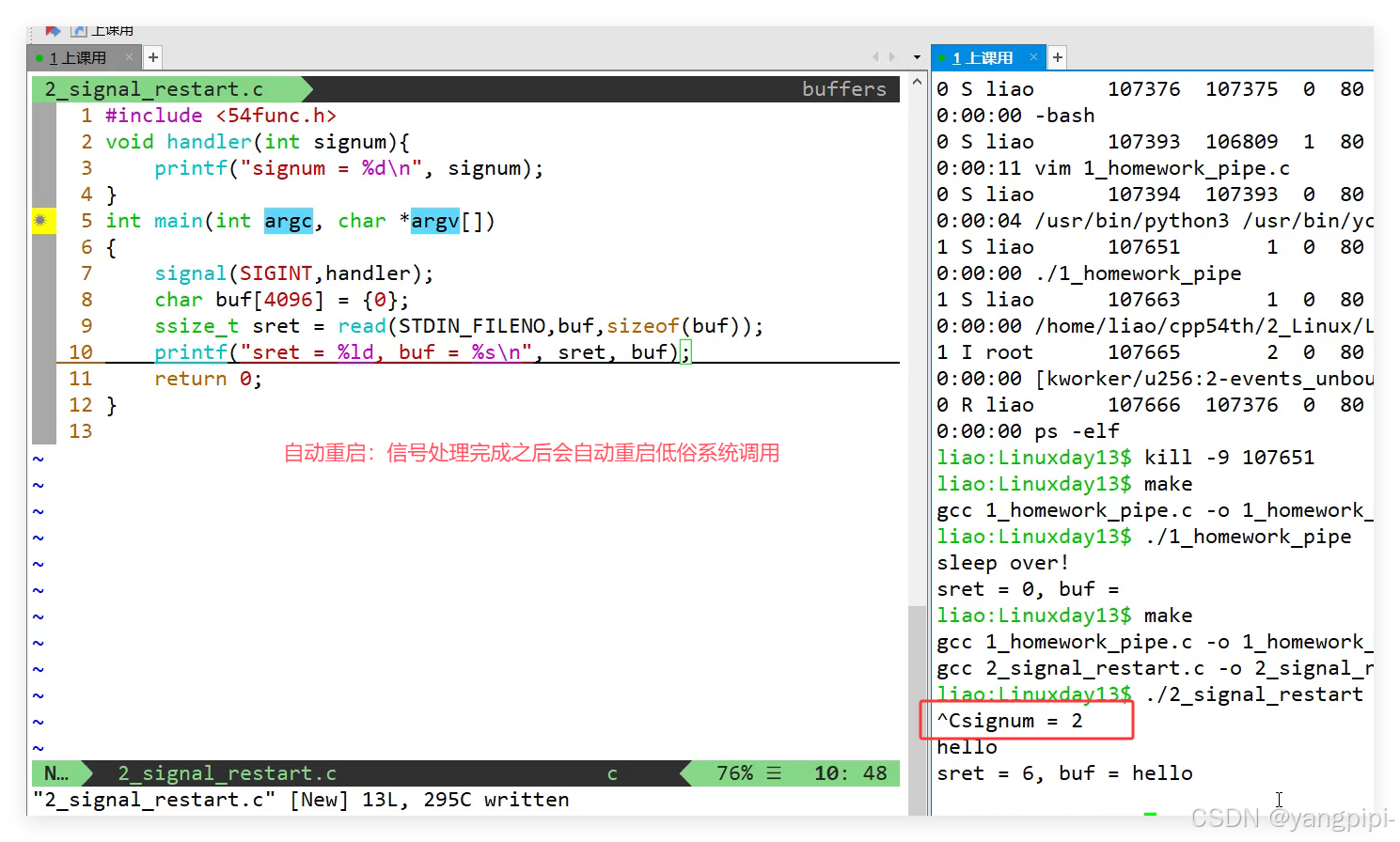Add a new tab in the right pane
The image size is (1400, 842).
coord(1058,57)
